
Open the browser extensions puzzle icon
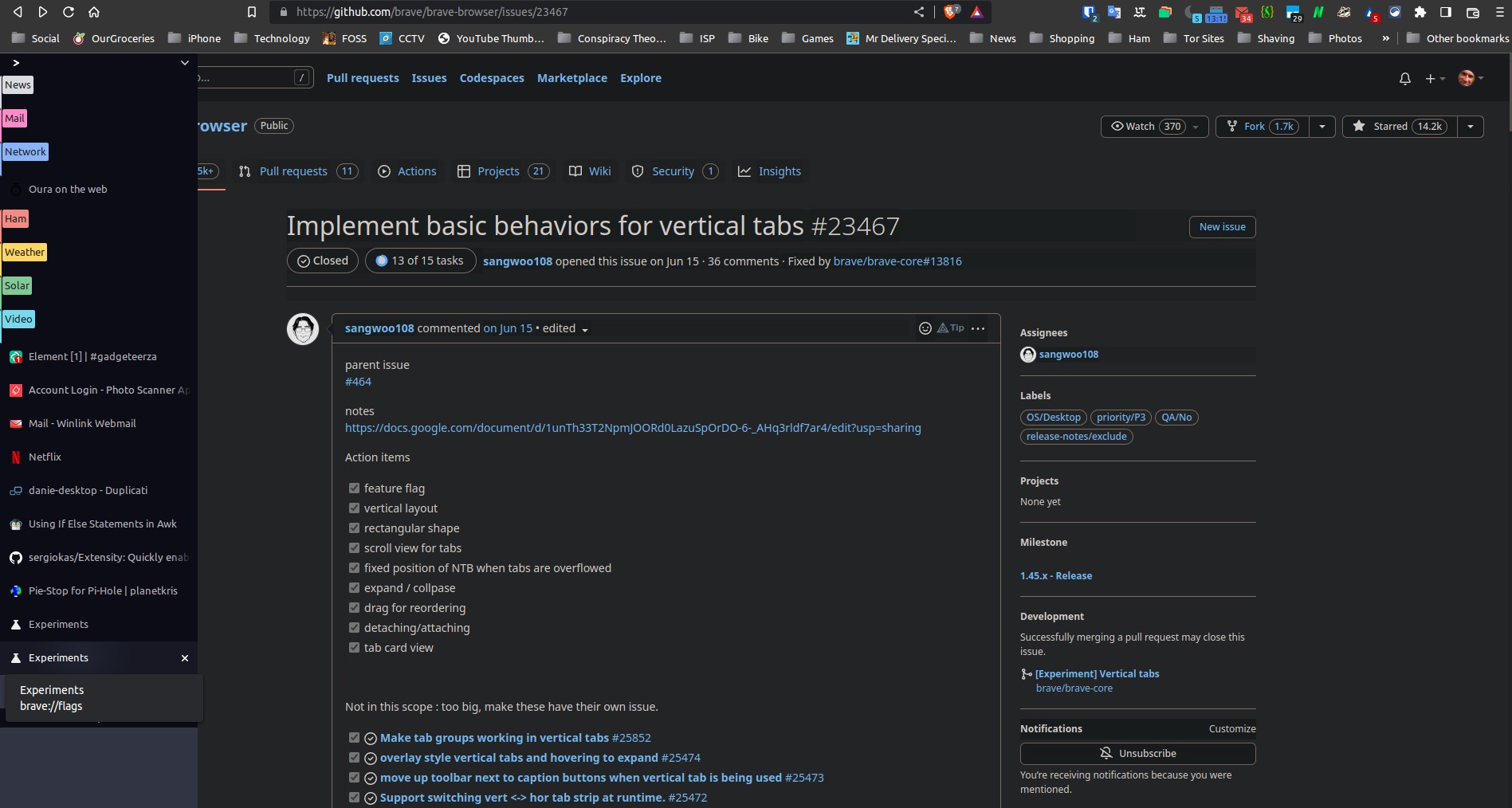click(1420, 12)
